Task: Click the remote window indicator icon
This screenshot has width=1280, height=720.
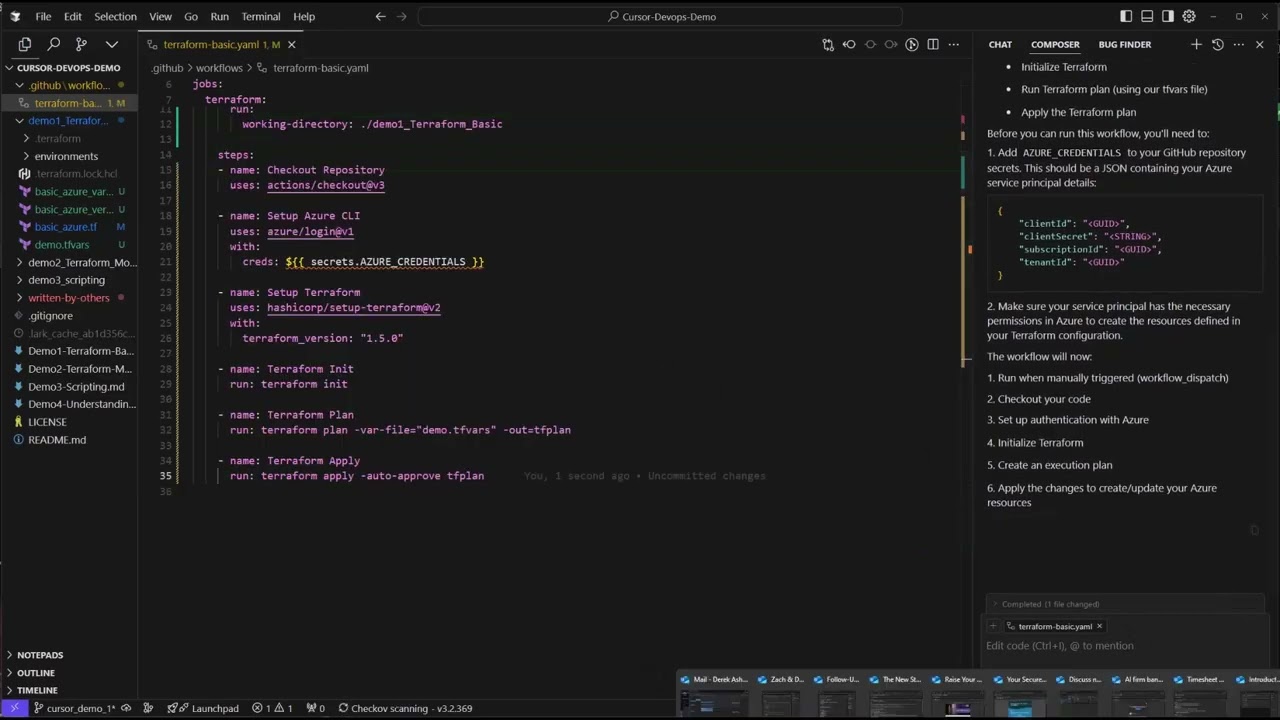Action: 13,708
